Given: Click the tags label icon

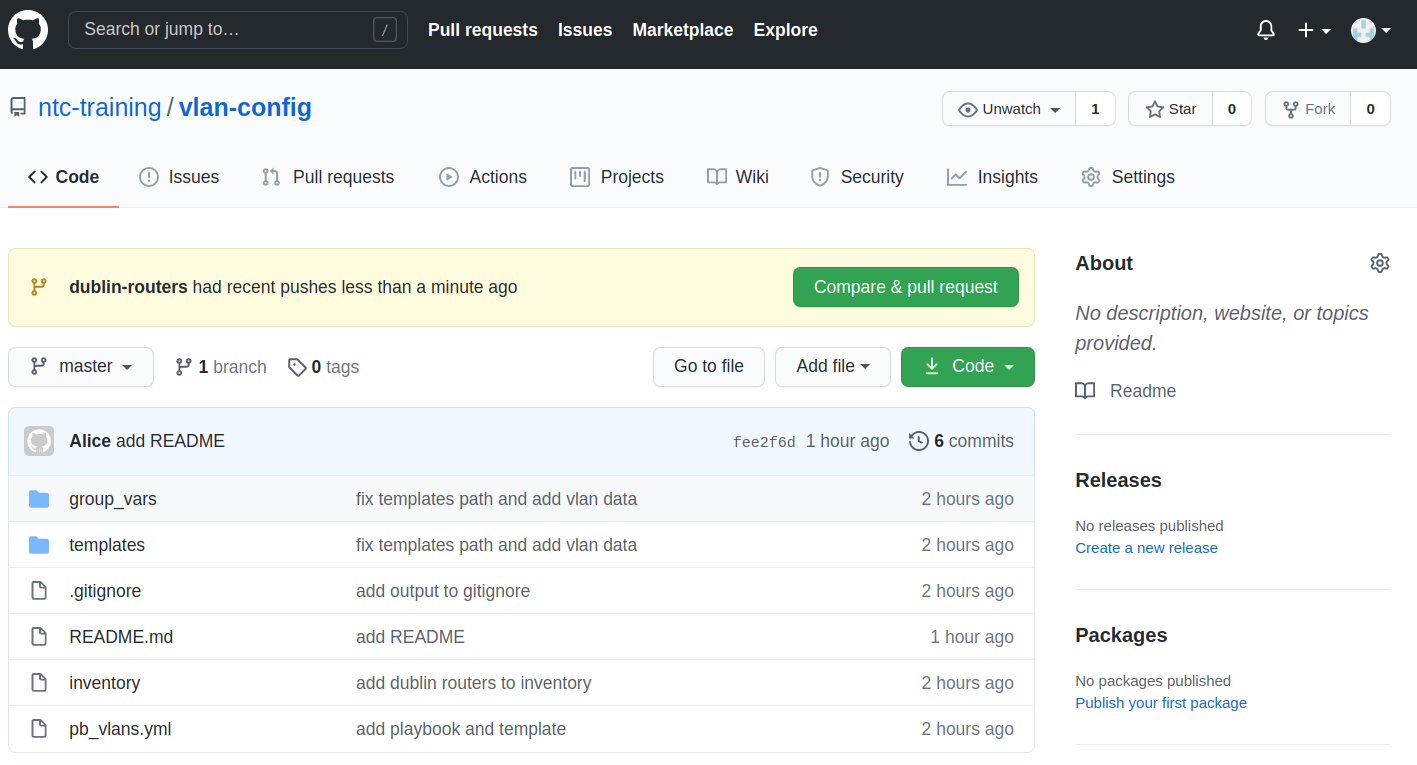Looking at the screenshot, I should click(x=297, y=367).
